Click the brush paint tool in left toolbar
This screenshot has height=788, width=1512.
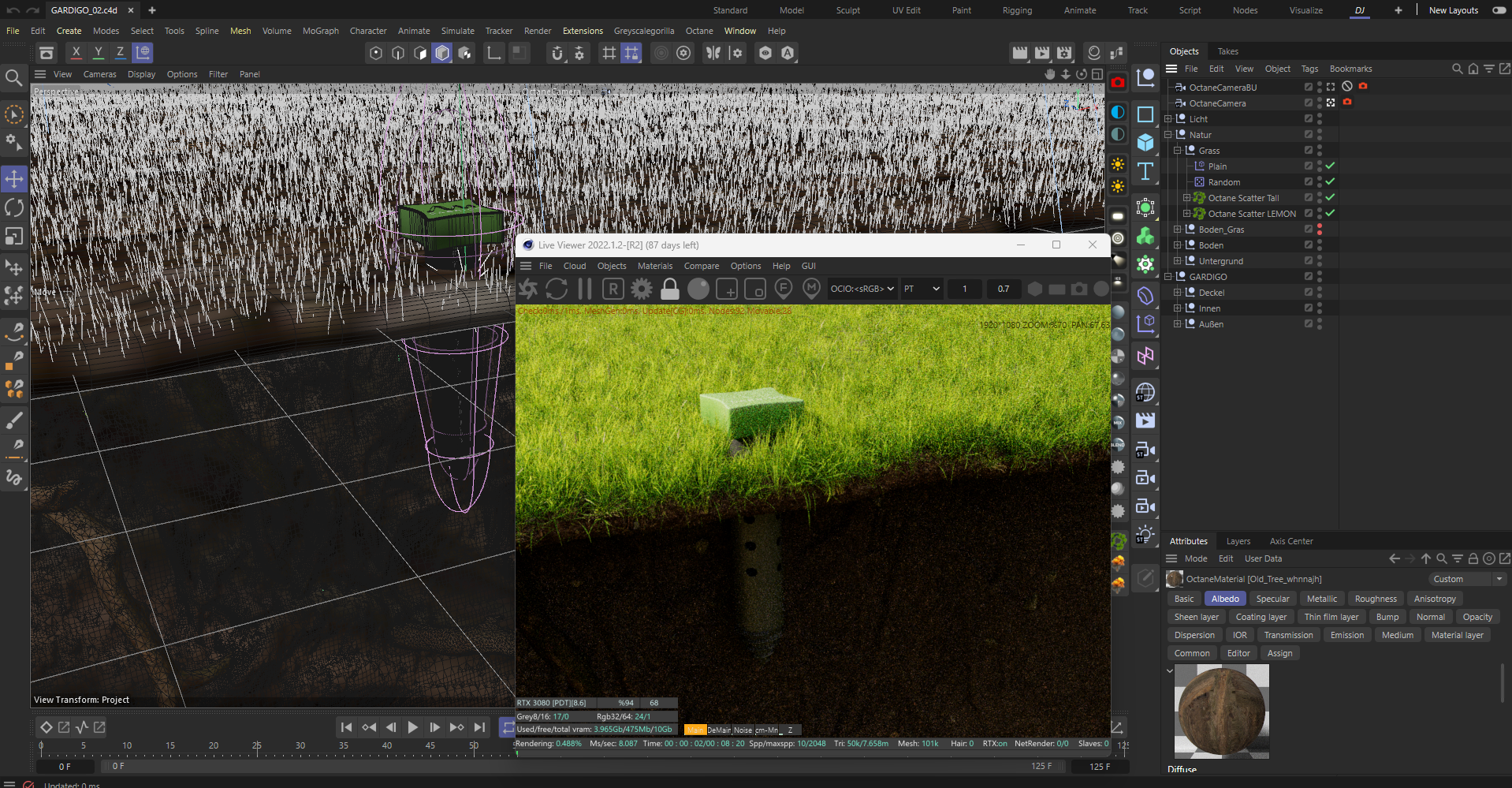pos(14,420)
